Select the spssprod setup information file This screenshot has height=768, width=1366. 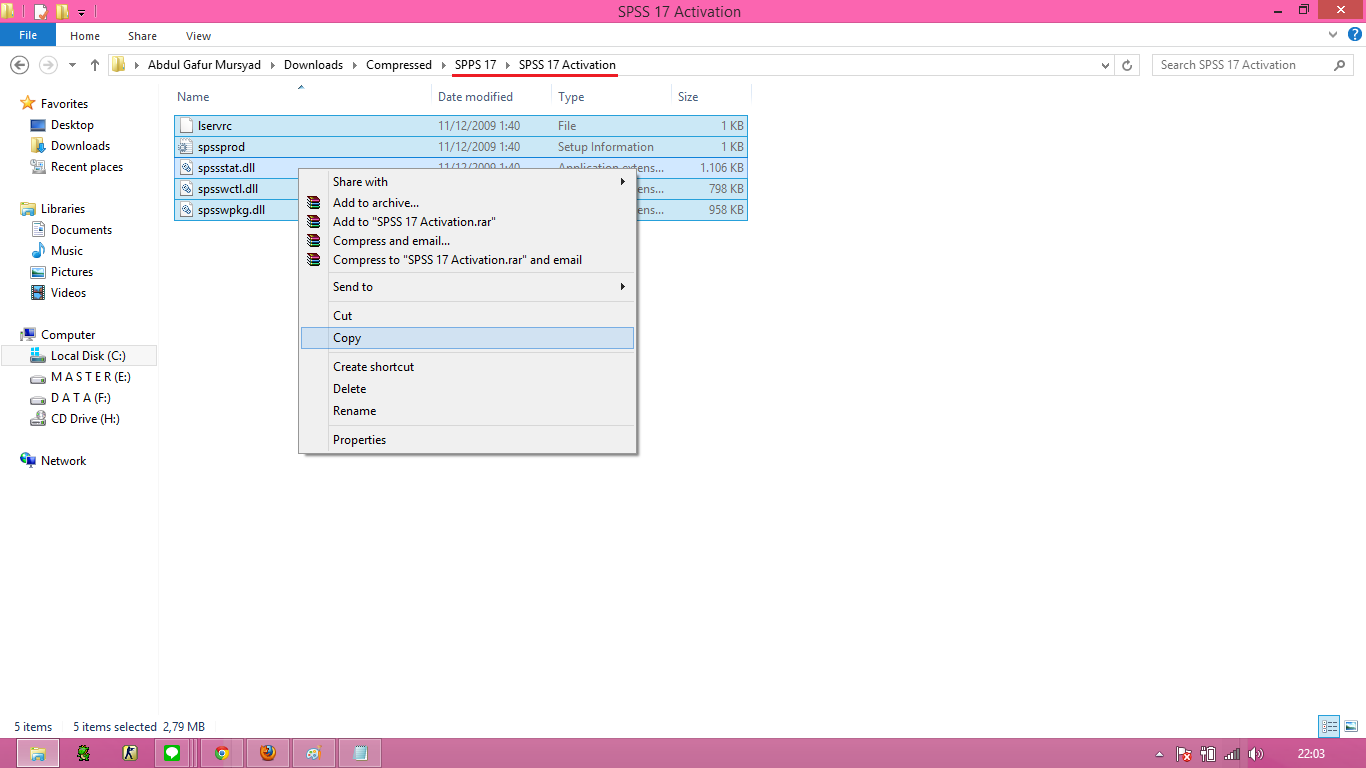point(461,147)
